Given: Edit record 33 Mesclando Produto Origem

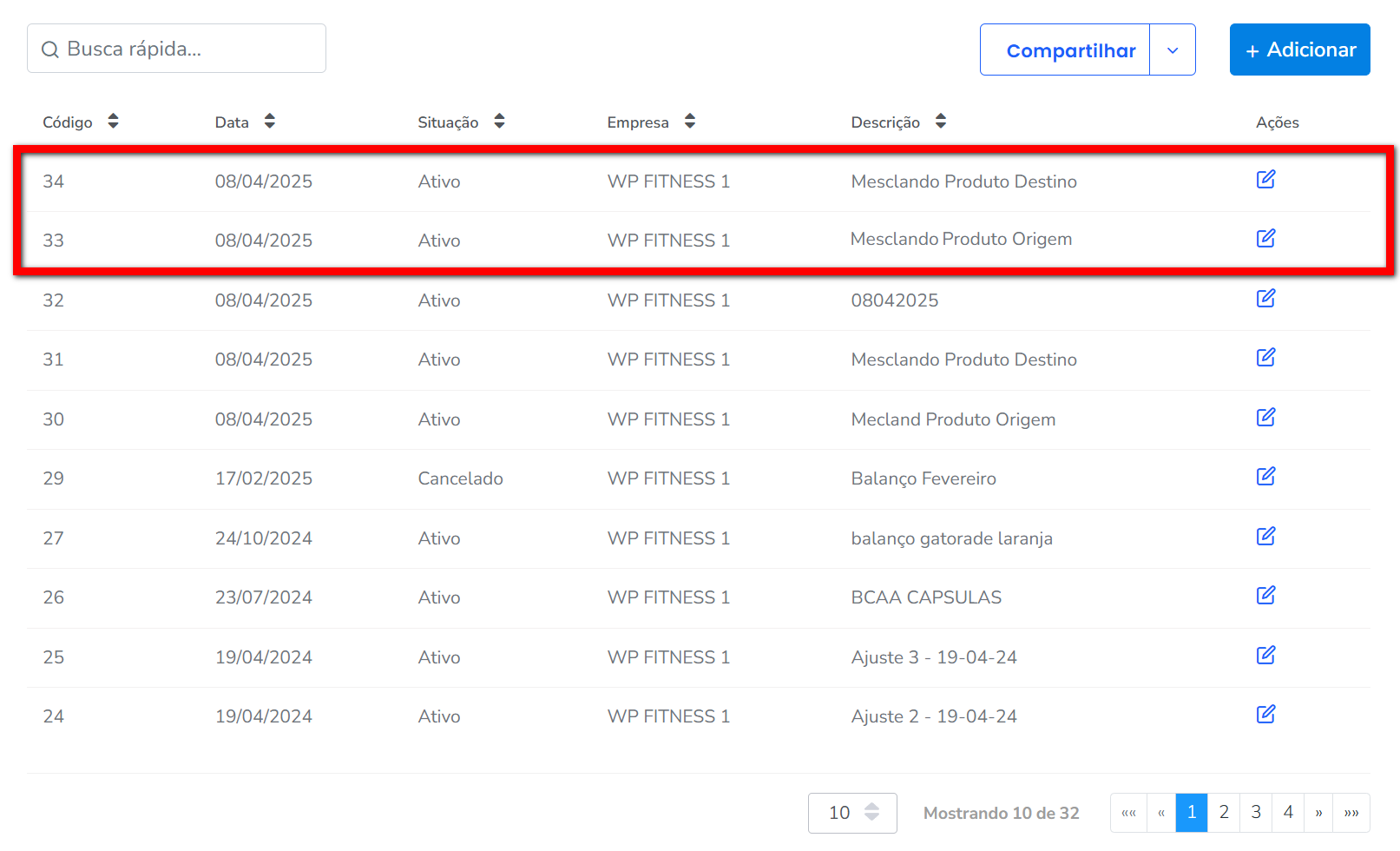Looking at the screenshot, I should click(1265, 239).
